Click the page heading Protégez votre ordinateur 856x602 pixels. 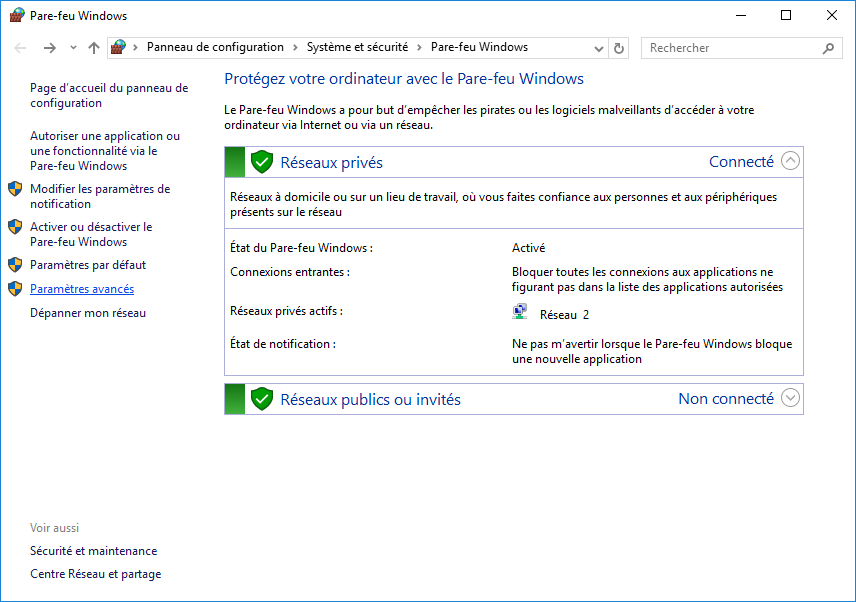point(404,79)
